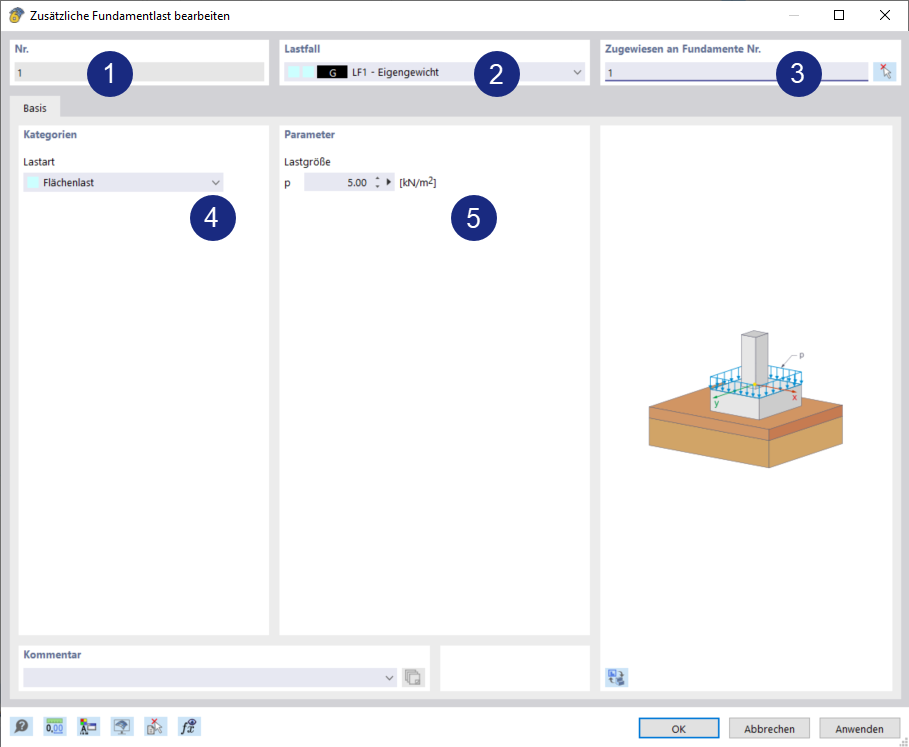Click the pick-foundations cursor icon beside assigned field

point(885,72)
